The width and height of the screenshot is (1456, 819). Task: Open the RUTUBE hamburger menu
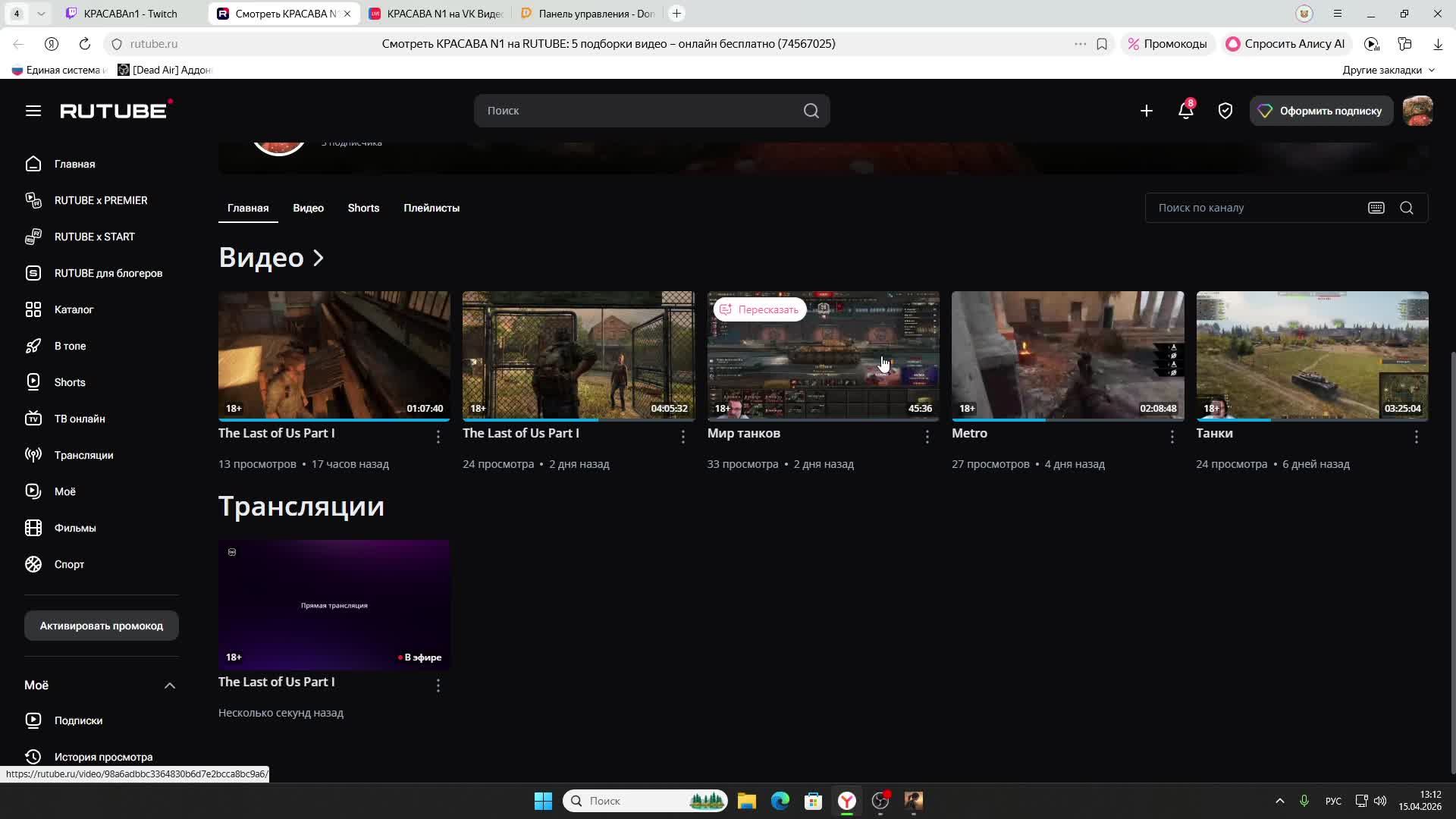[x=33, y=111]
